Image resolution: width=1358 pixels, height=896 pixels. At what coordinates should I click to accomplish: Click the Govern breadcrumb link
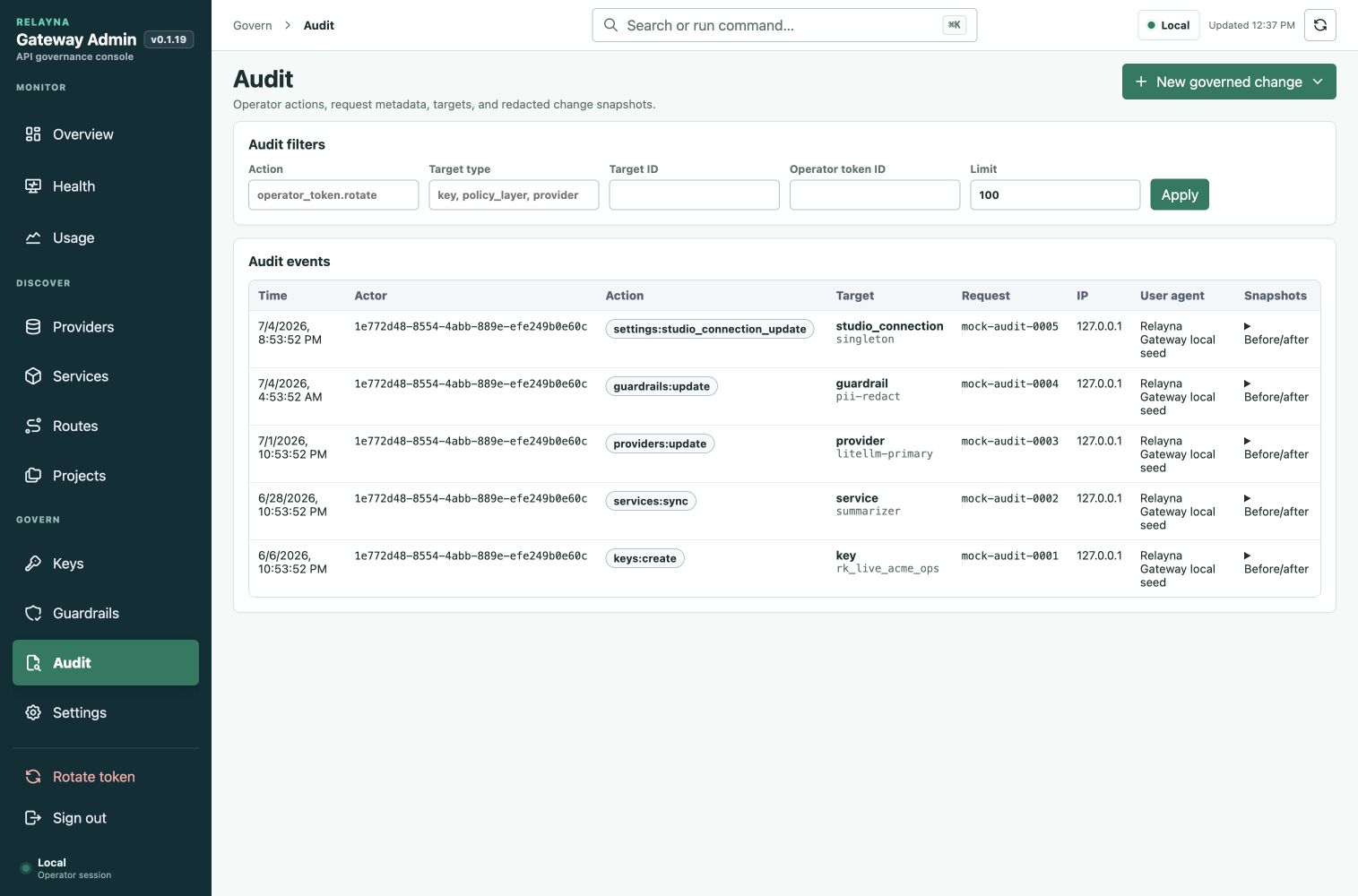click(253, 25)
